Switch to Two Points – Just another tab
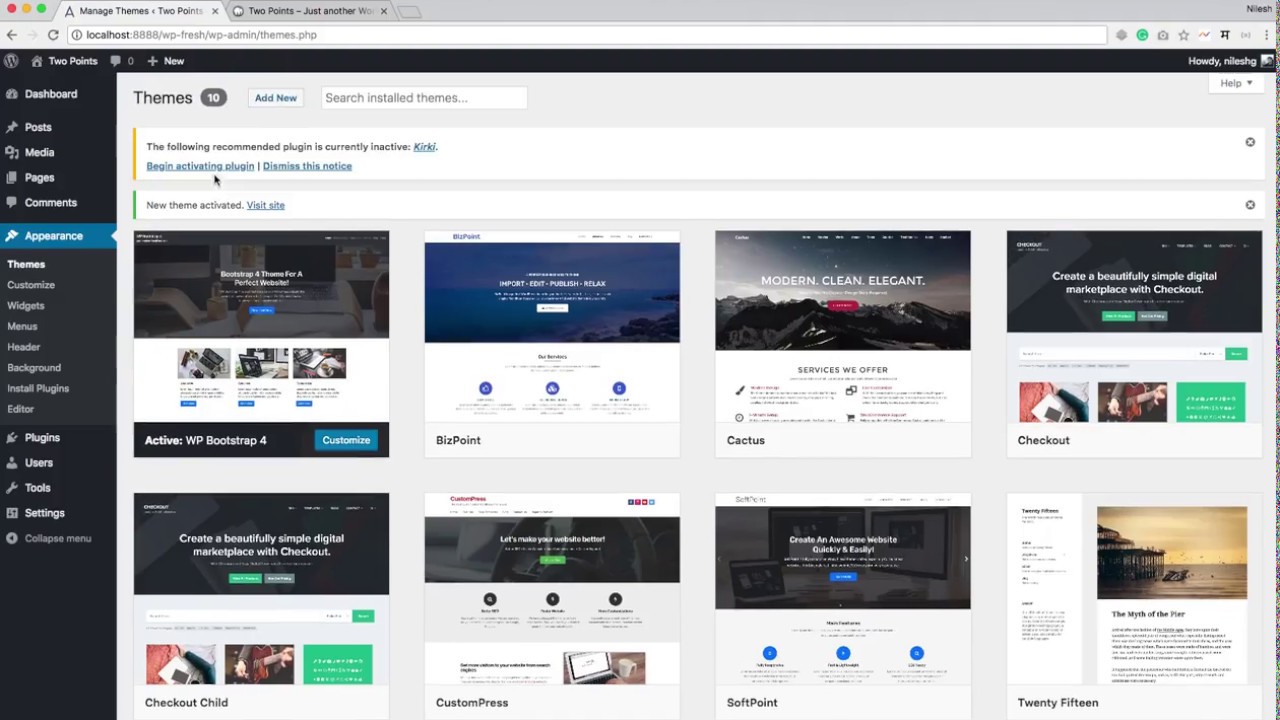This screenshot has height=720, width=1280. point(310,11)
